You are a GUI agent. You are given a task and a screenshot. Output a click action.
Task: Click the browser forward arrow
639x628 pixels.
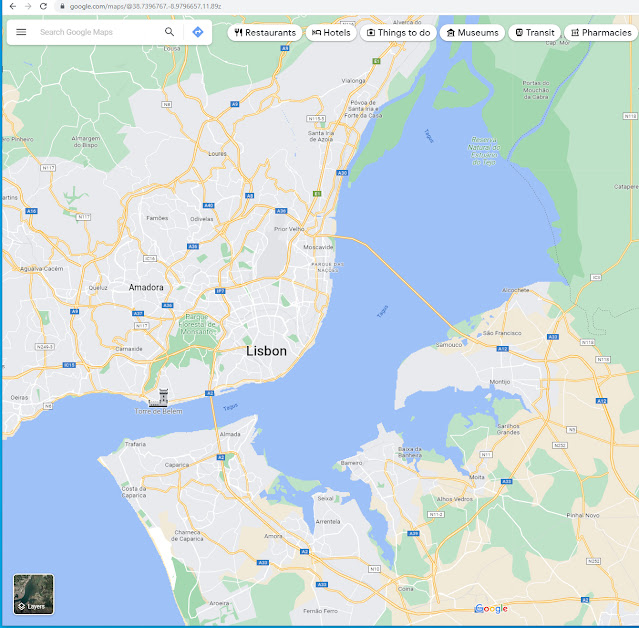(28, 7)
